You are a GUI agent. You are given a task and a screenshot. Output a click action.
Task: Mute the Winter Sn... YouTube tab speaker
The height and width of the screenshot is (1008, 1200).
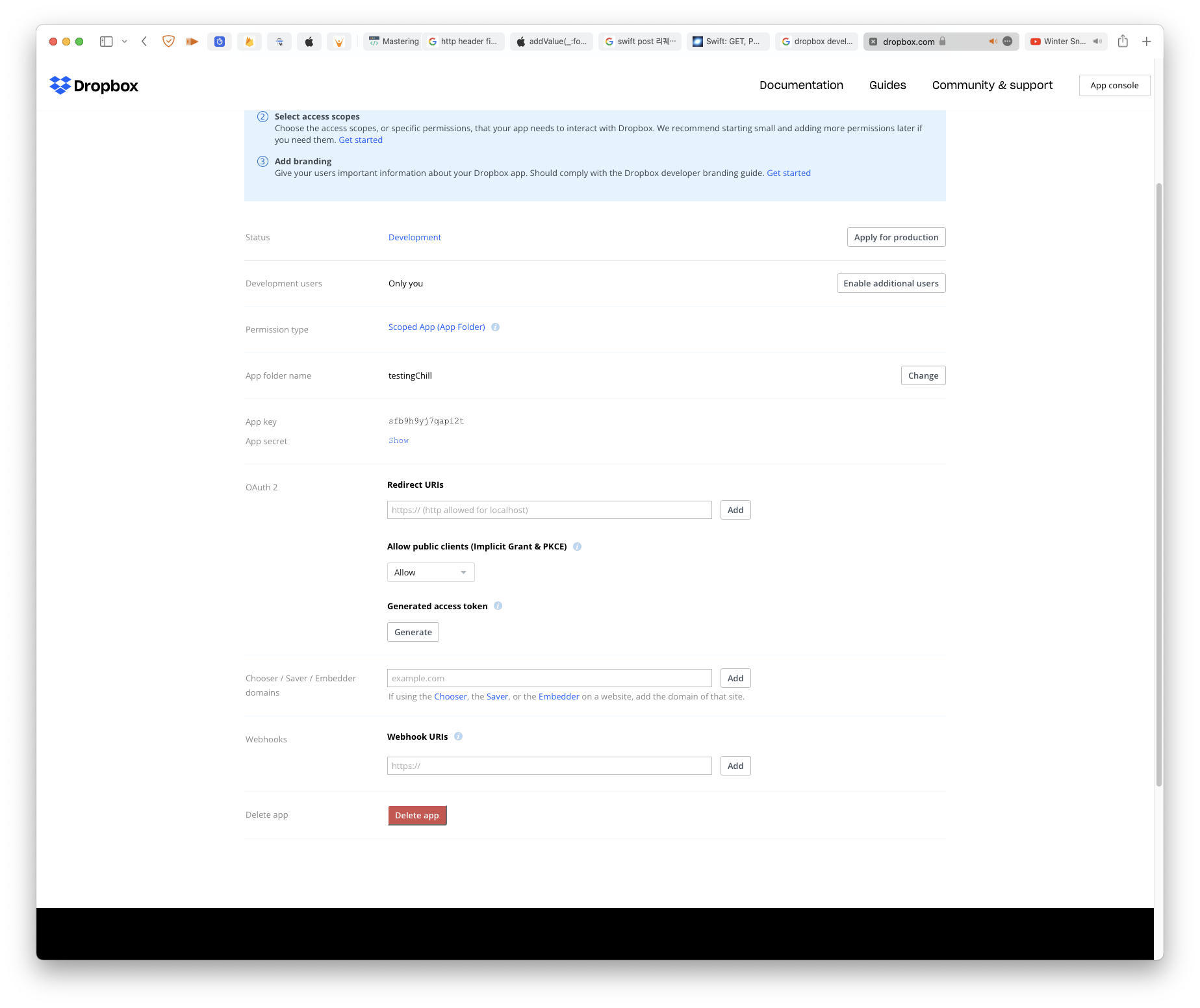tap(1097, 42)
